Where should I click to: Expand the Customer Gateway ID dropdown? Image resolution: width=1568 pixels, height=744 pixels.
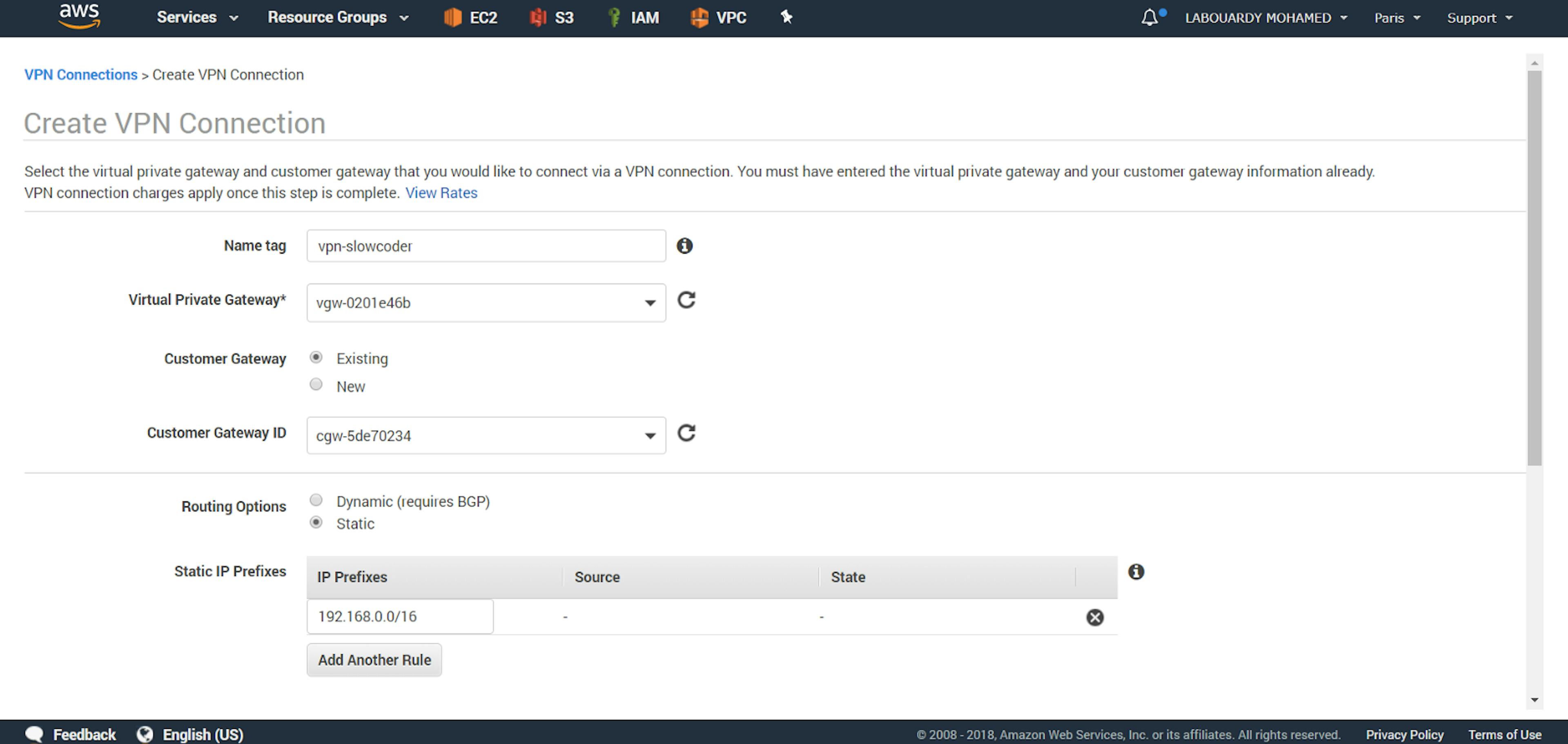click(486, 436)
